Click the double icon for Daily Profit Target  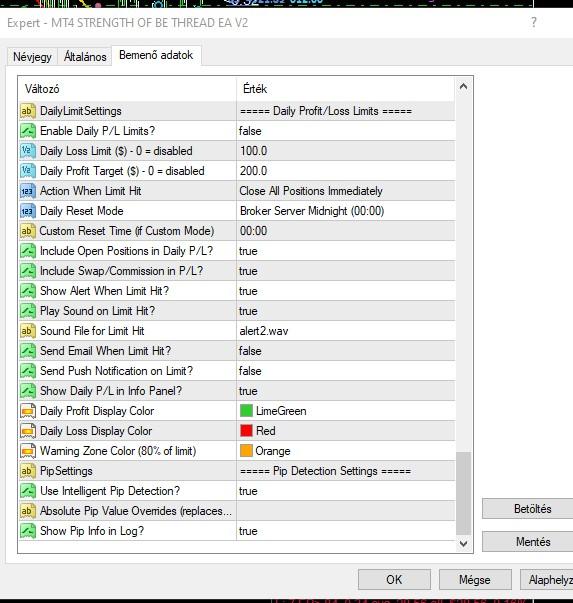click(28, 171)
